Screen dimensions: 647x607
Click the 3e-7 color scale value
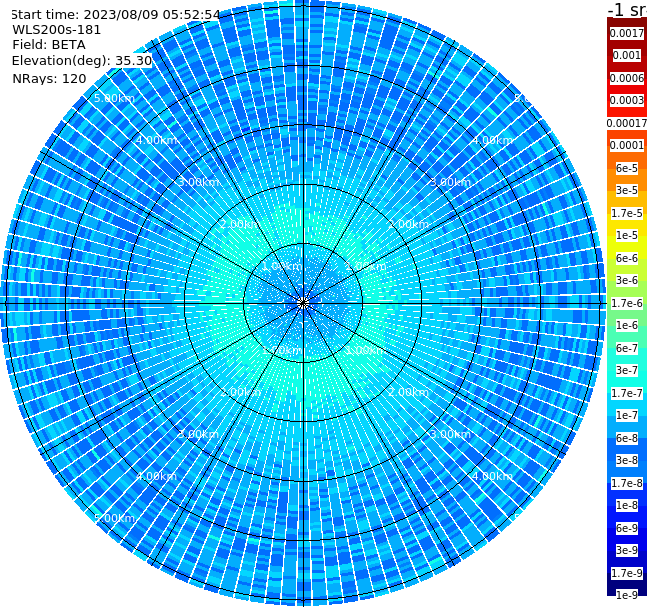pyautogui.click(x=627, y=370)
